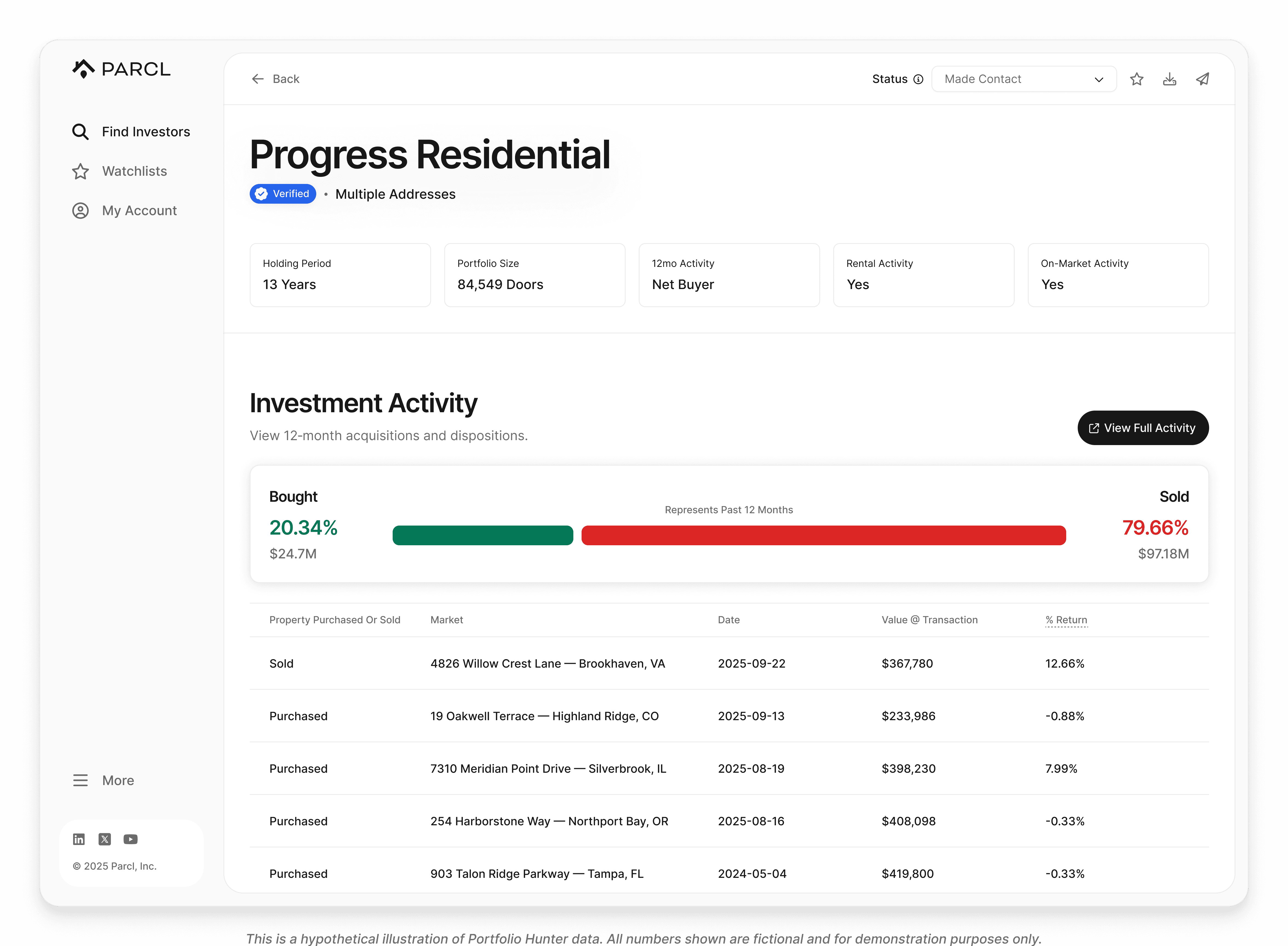Select 254 Harborstone Way row

pos(729,821)
